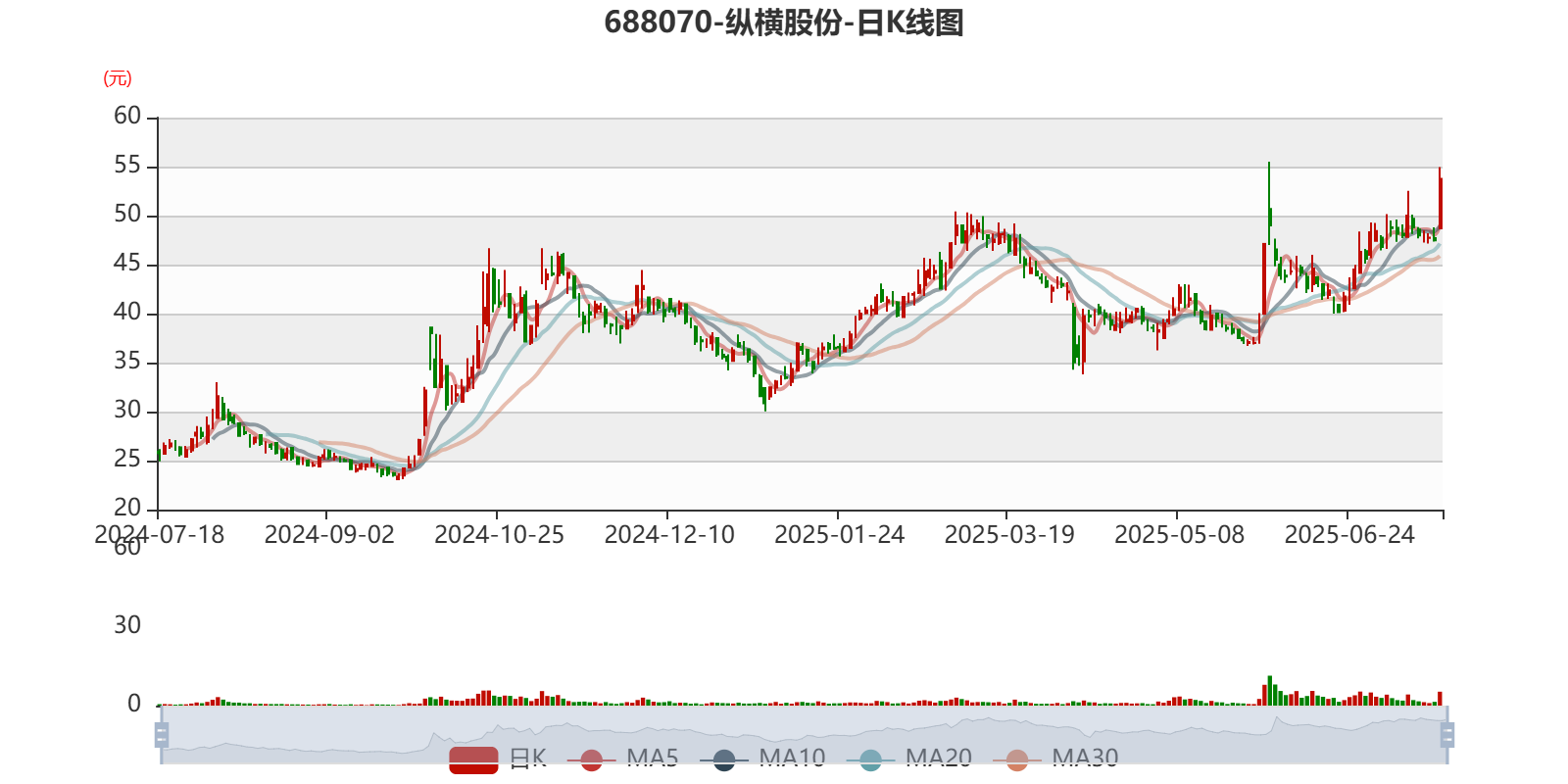Click the 2024-12-10 date axis label
This screenshot has width=1568, height=784.
coord(669,535)
